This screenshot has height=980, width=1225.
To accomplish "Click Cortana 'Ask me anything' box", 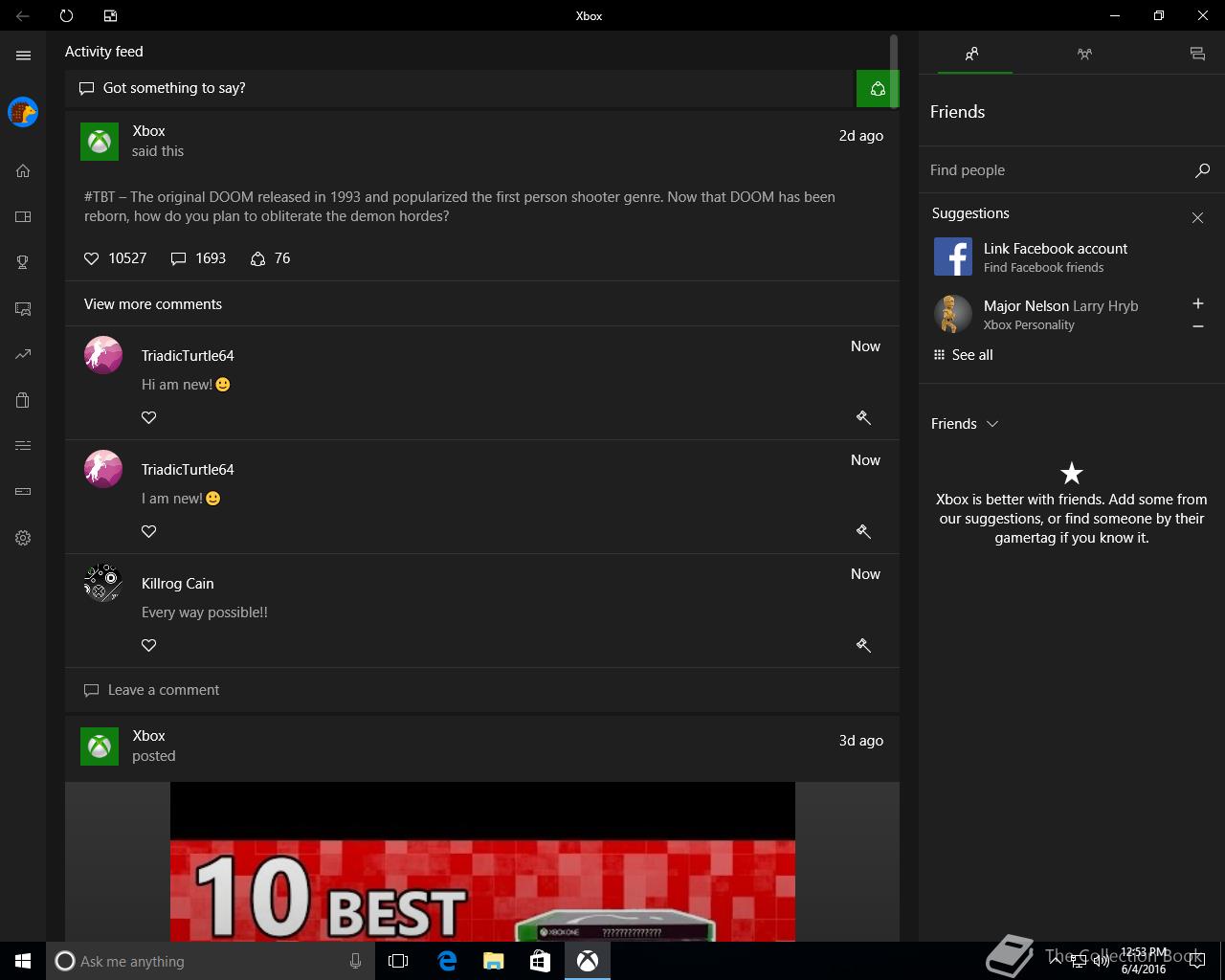I will coord(210,961).
